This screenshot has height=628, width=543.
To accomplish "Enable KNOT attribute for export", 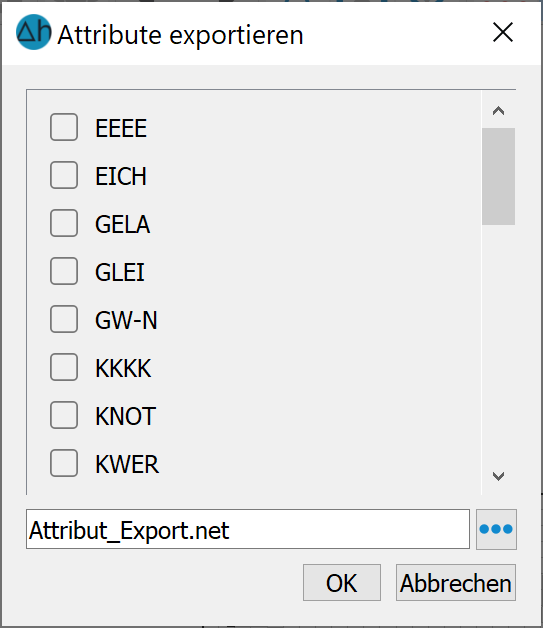I will click(x=64, y=415).
